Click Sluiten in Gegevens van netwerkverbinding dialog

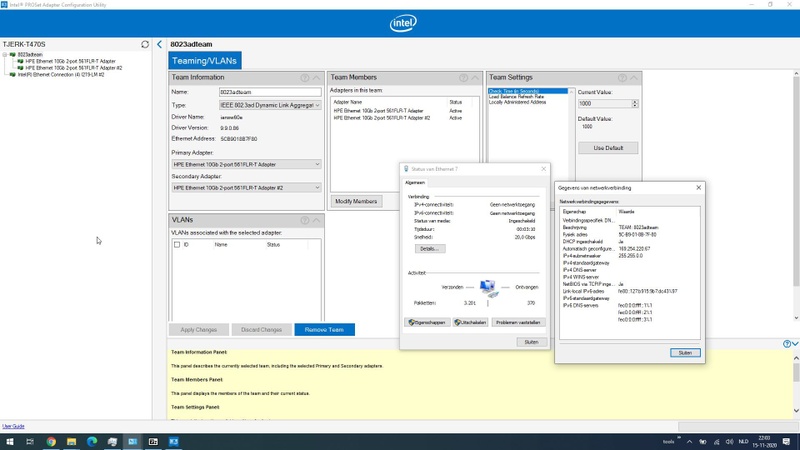point(685,353)
